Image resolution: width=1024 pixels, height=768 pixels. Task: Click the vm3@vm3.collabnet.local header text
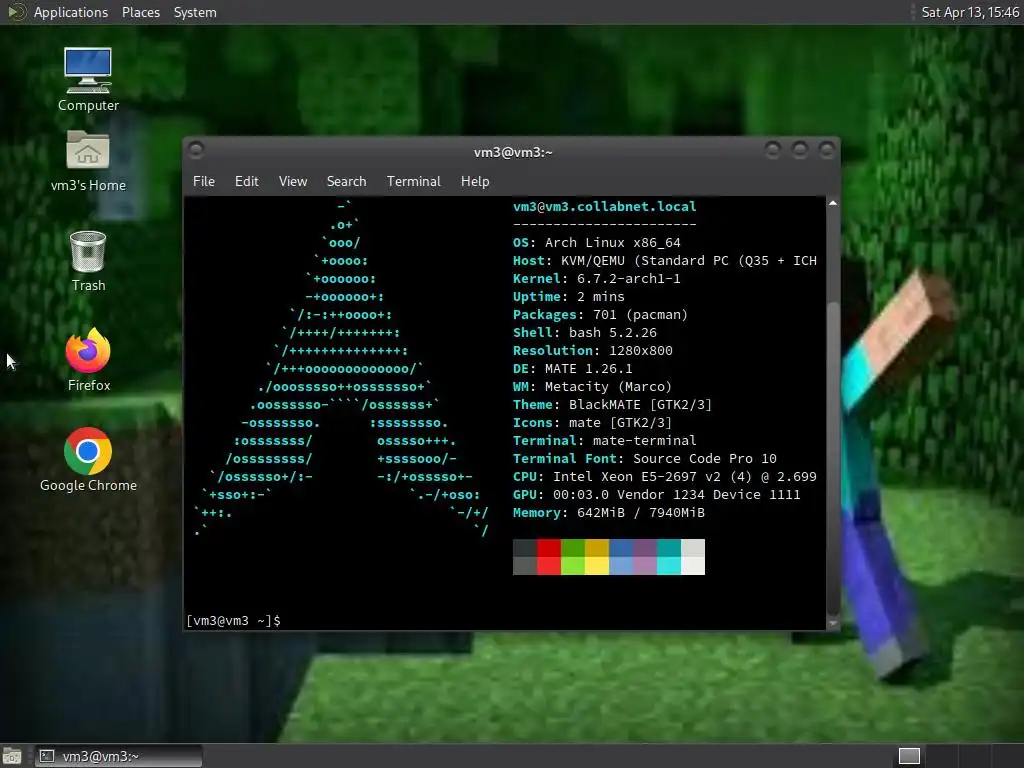[604, 206]
